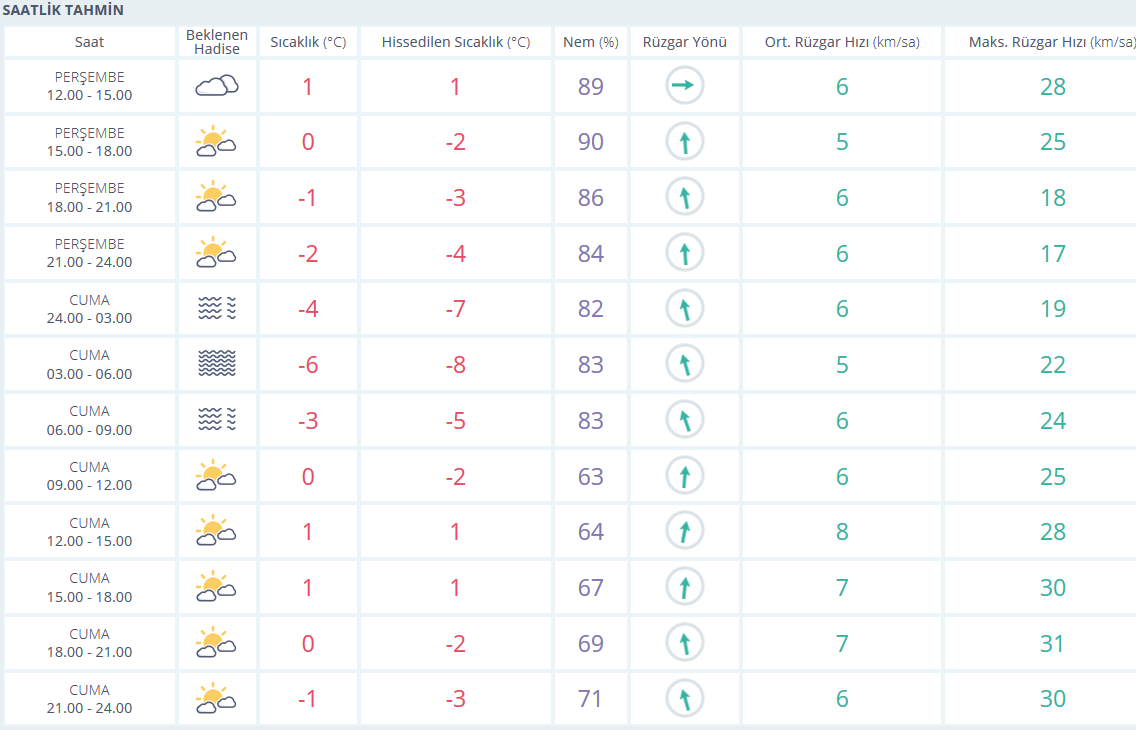The image size is (1136, 730).
Task: Select the mist icon for Cuma 06.00 - 09.00
Action: click(x=216, y=420)
